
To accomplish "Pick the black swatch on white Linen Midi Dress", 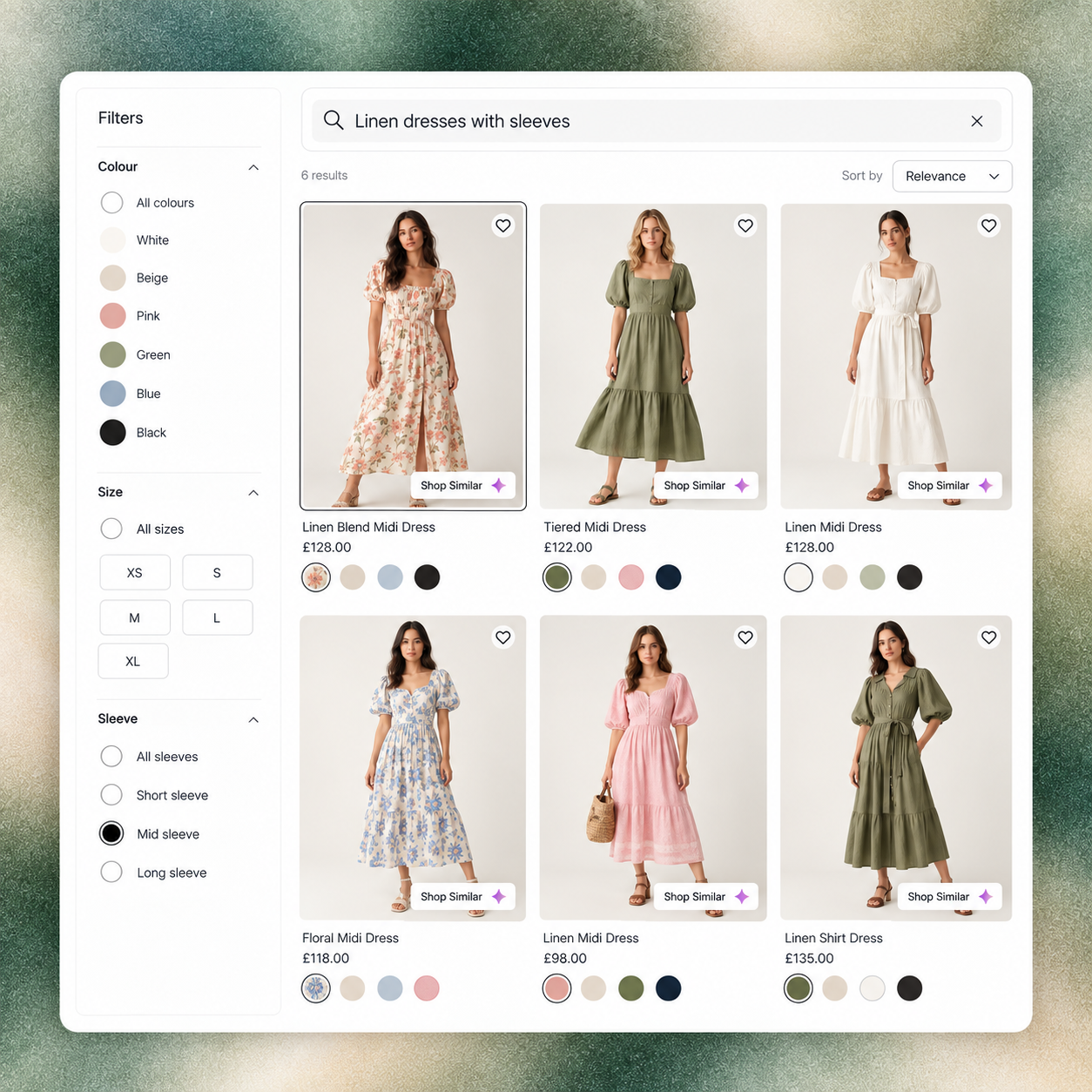I will tap(910, 576).
